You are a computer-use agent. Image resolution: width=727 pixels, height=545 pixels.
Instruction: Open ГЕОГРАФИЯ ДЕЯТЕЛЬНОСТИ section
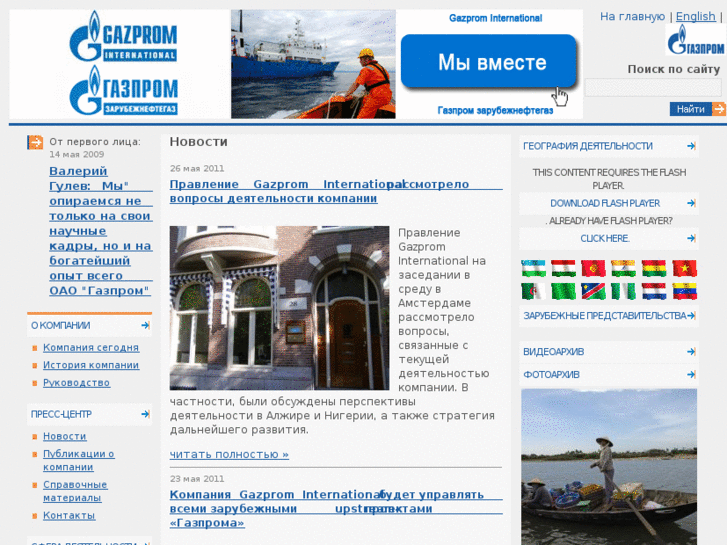[x=609, y=146]
